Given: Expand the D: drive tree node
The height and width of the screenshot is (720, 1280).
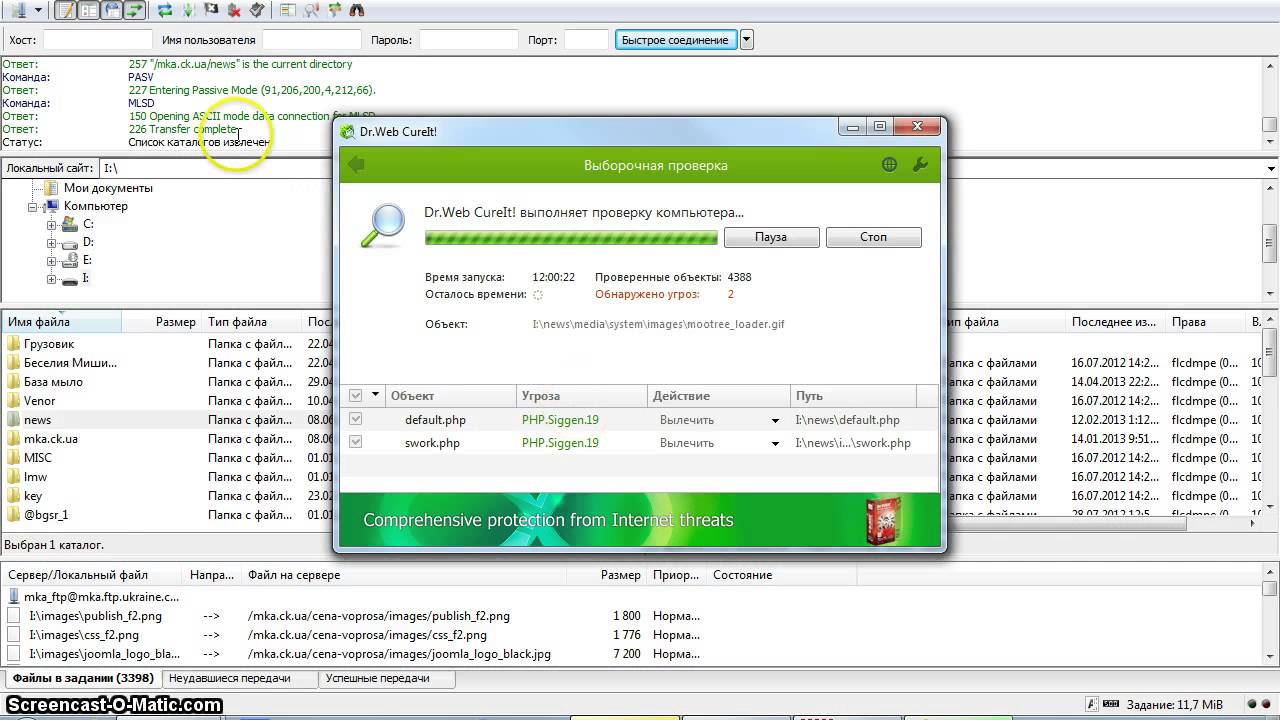Looking at the screenshot, I should pos(51,243).
